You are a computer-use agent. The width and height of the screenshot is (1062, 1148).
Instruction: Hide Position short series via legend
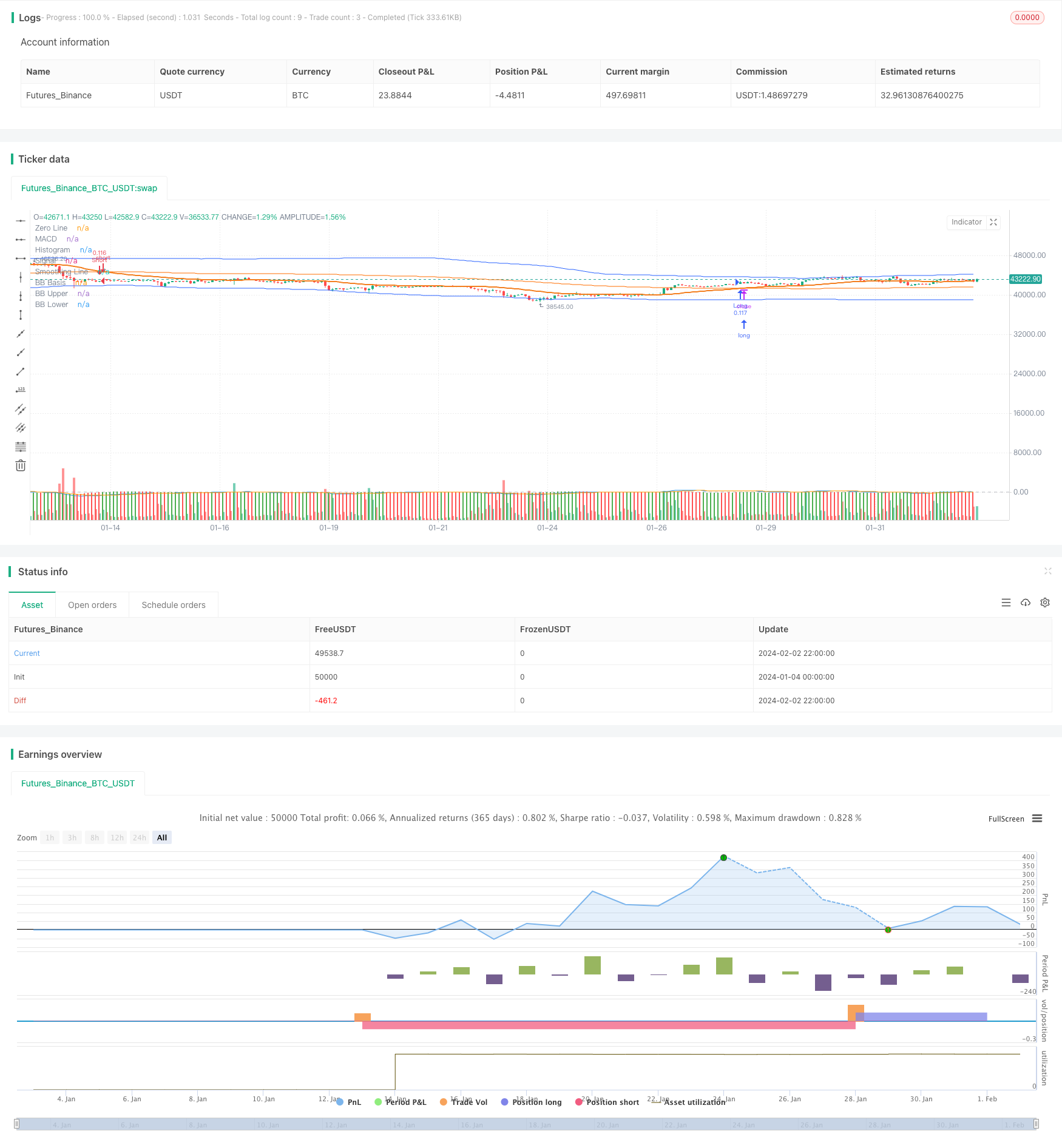[607, 1102]
